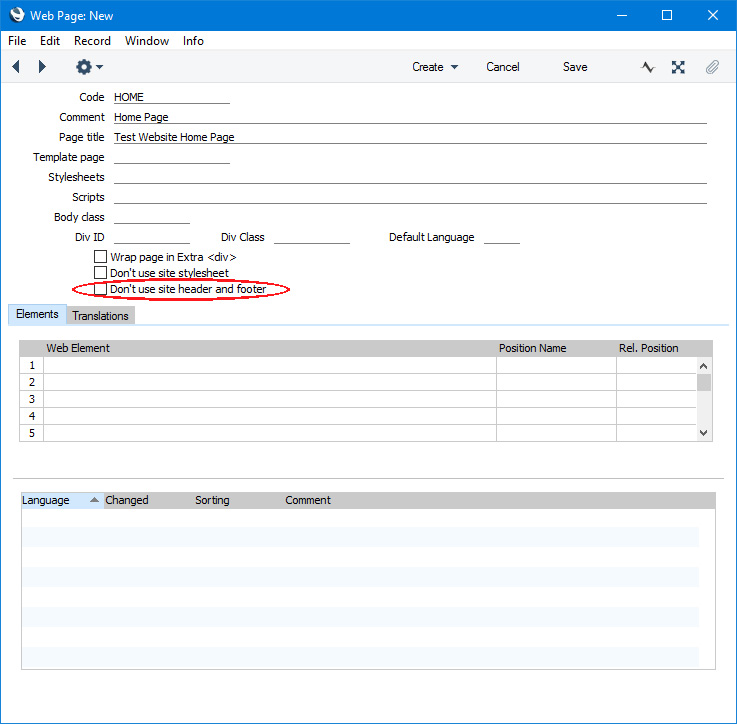The image size is (737, 724).
Task: Click the Default Language field
Action: 502,237
